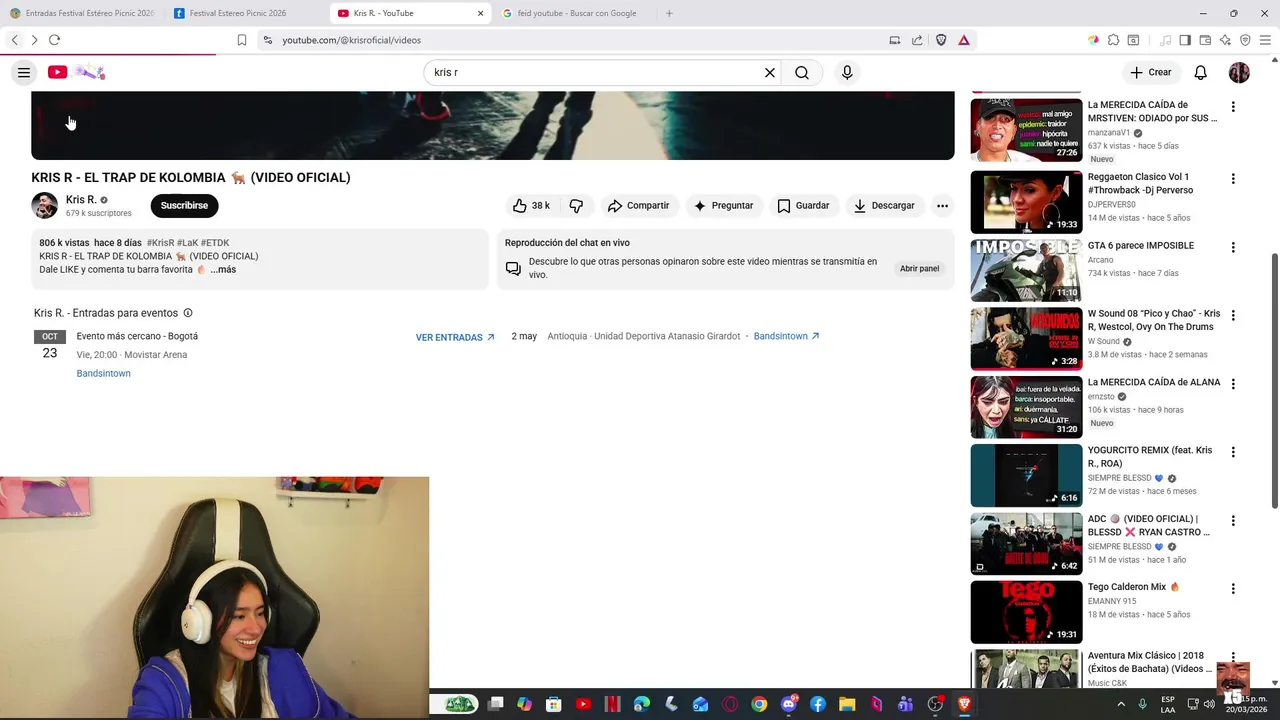The height and width of the screenshot is (720, 1280).
Task: Open site information icon in address bar
Action: (x=267, y=40)
